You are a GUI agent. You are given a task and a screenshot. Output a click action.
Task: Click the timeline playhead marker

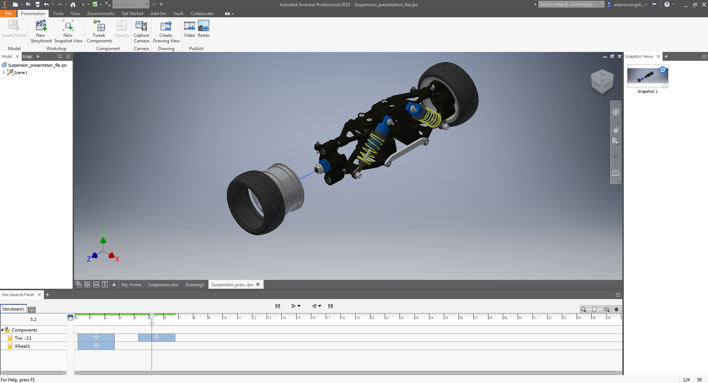(x=152, y=317)
